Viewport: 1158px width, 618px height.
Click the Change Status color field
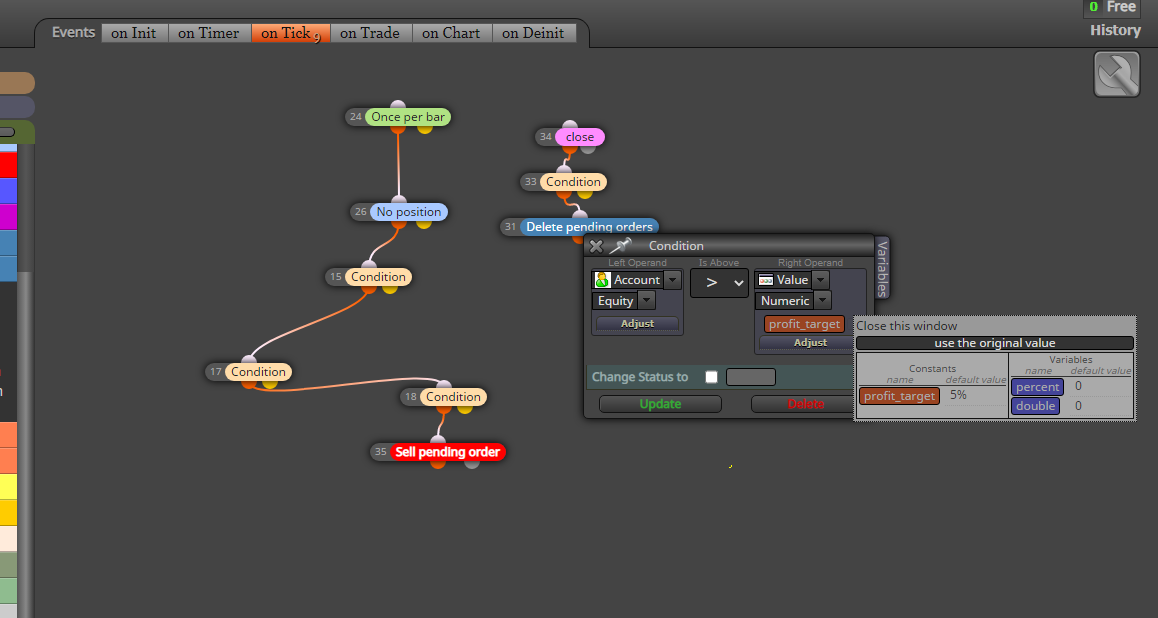pos(750,377)
